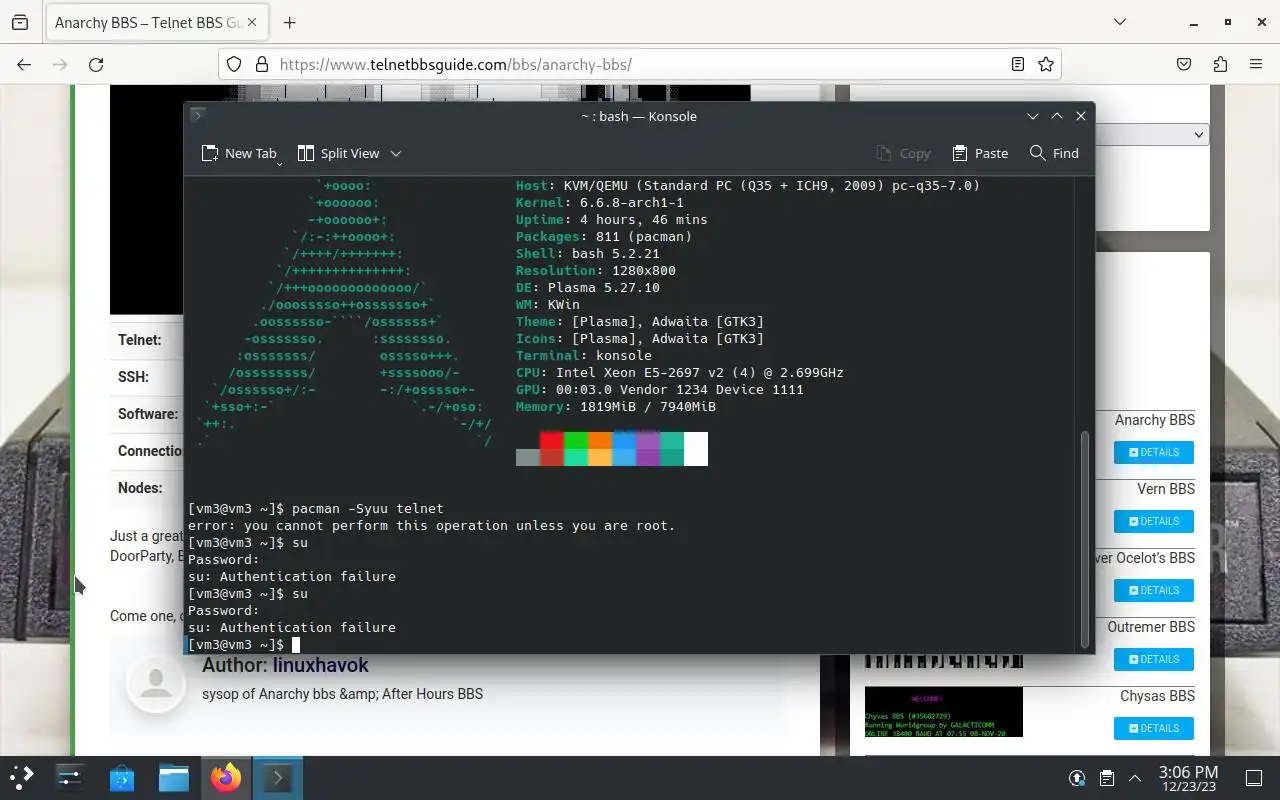Close the Anarchy BBS browser tab

pyautogui.click(x=251, y=22)
